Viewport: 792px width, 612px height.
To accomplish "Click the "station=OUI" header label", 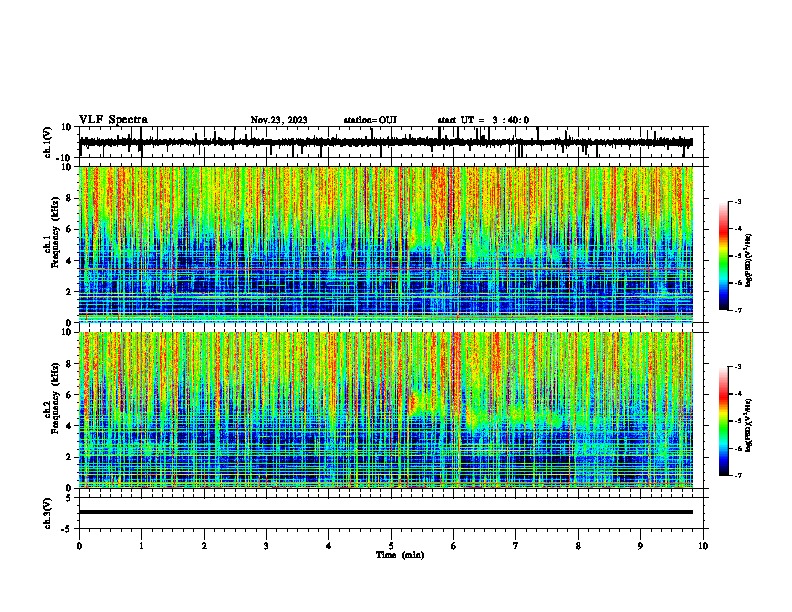I will (370, 120).
